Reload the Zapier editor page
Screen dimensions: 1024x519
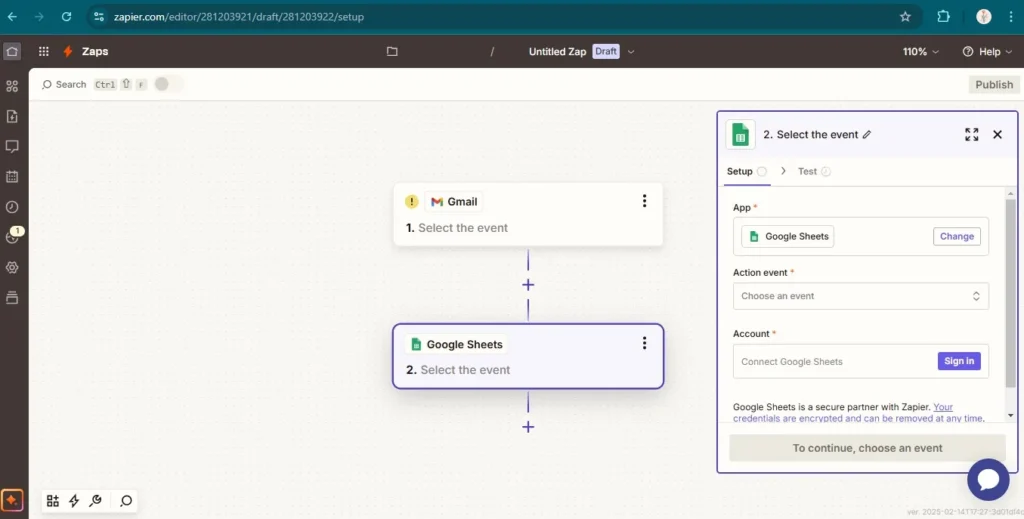click(x=66, y=17)
